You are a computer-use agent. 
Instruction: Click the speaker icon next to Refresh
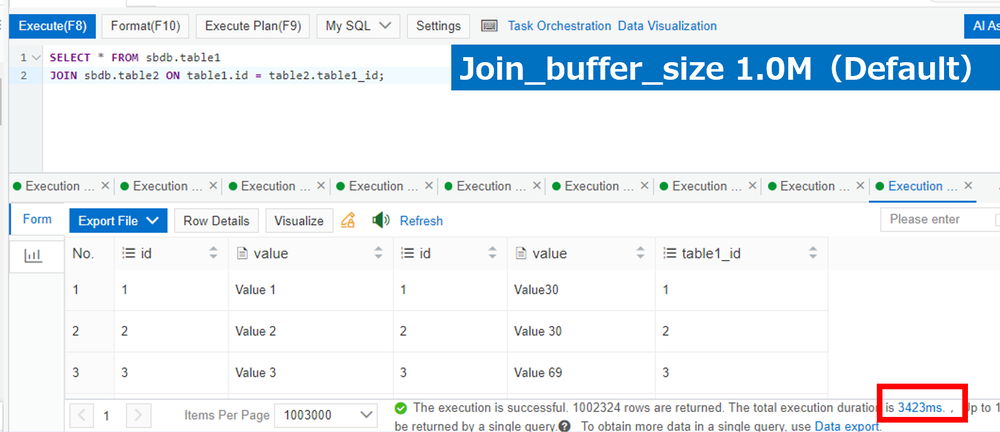[x=380, y=220]
